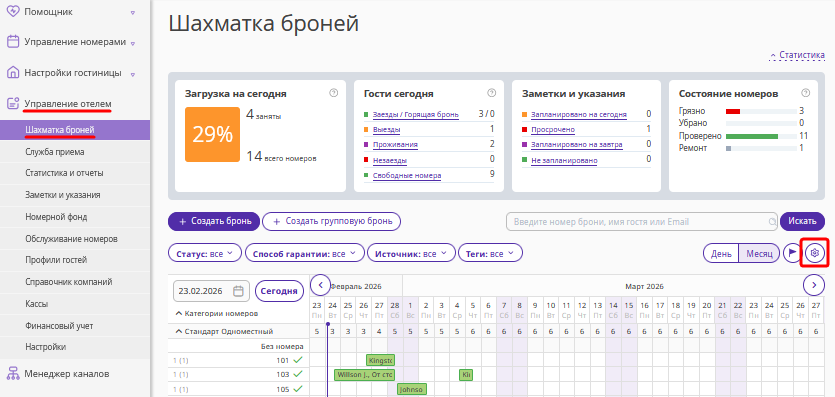The image size is (835, 397).
Task: Open the Просрочено link
Action: (x=553, y=129)
